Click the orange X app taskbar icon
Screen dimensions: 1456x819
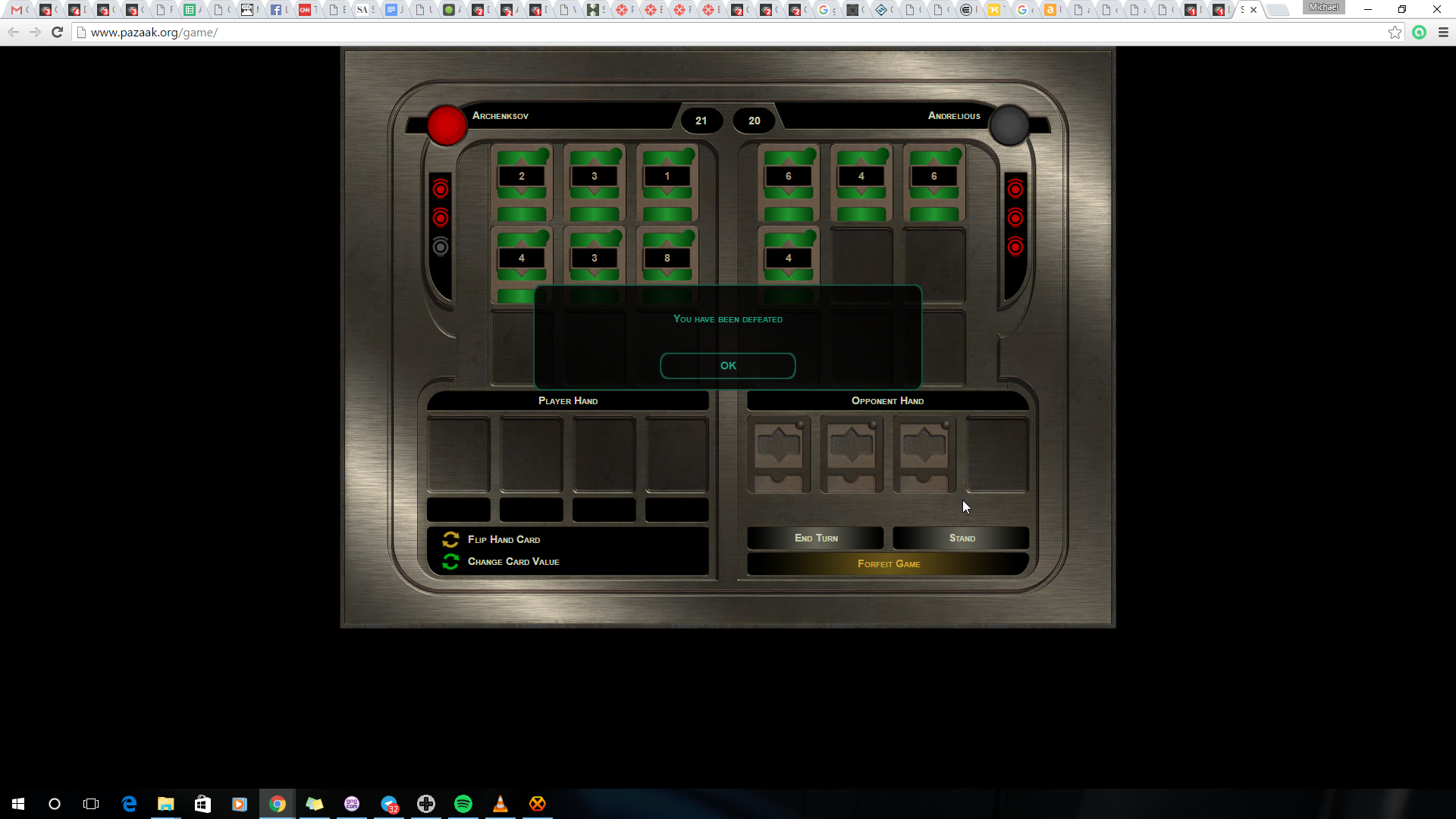(538, 804)
